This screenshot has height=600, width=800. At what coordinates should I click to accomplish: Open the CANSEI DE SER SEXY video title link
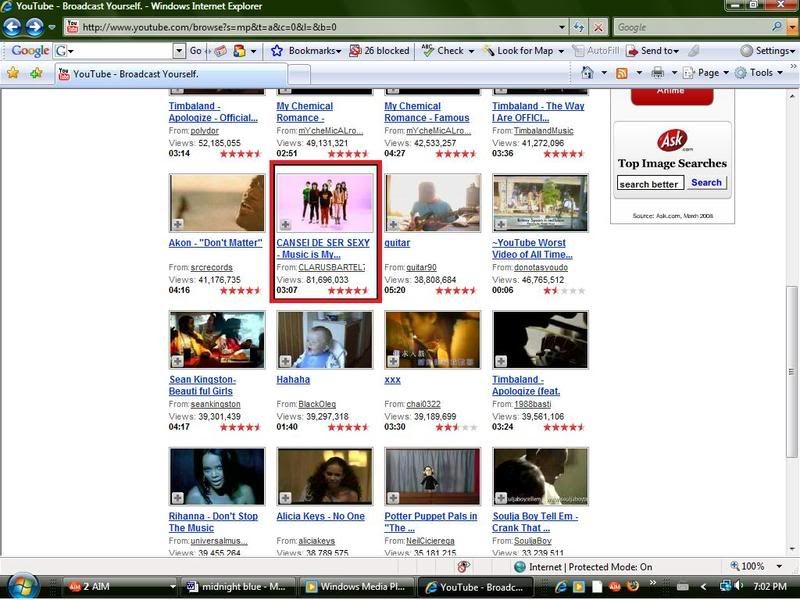(323, 248)
